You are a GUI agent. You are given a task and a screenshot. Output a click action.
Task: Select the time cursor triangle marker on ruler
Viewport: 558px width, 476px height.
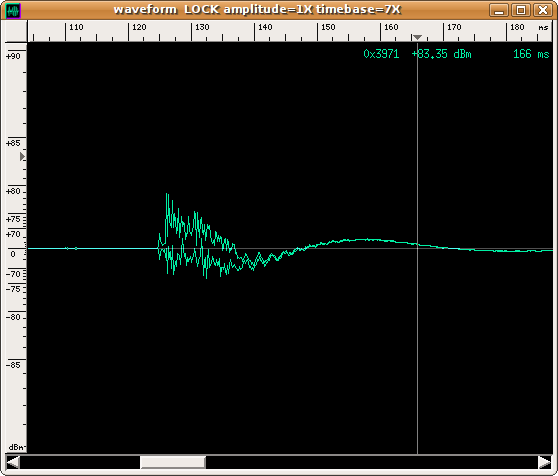point(417,37)
